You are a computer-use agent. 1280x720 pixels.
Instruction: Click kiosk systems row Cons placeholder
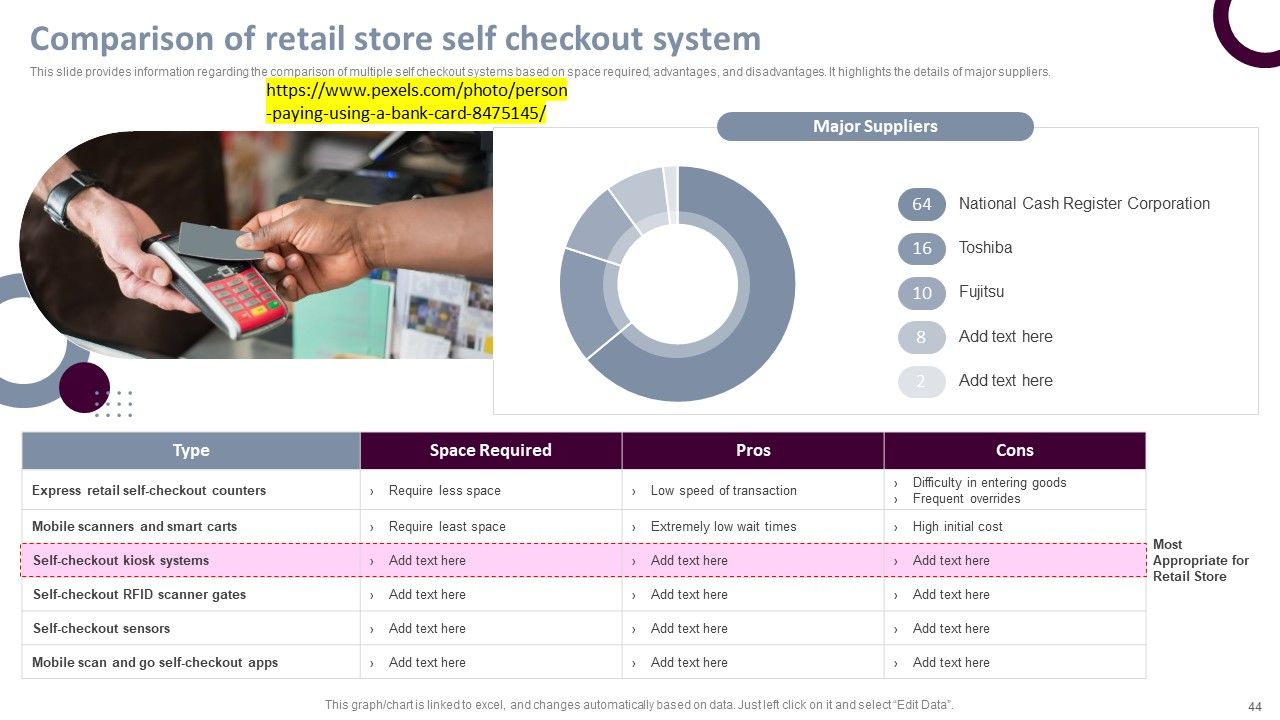[x=951, y=561]
